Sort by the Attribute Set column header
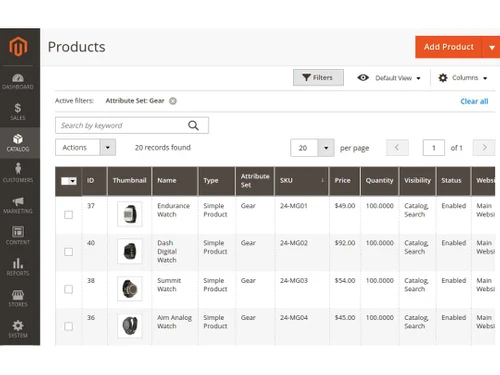 coord(255,181)
